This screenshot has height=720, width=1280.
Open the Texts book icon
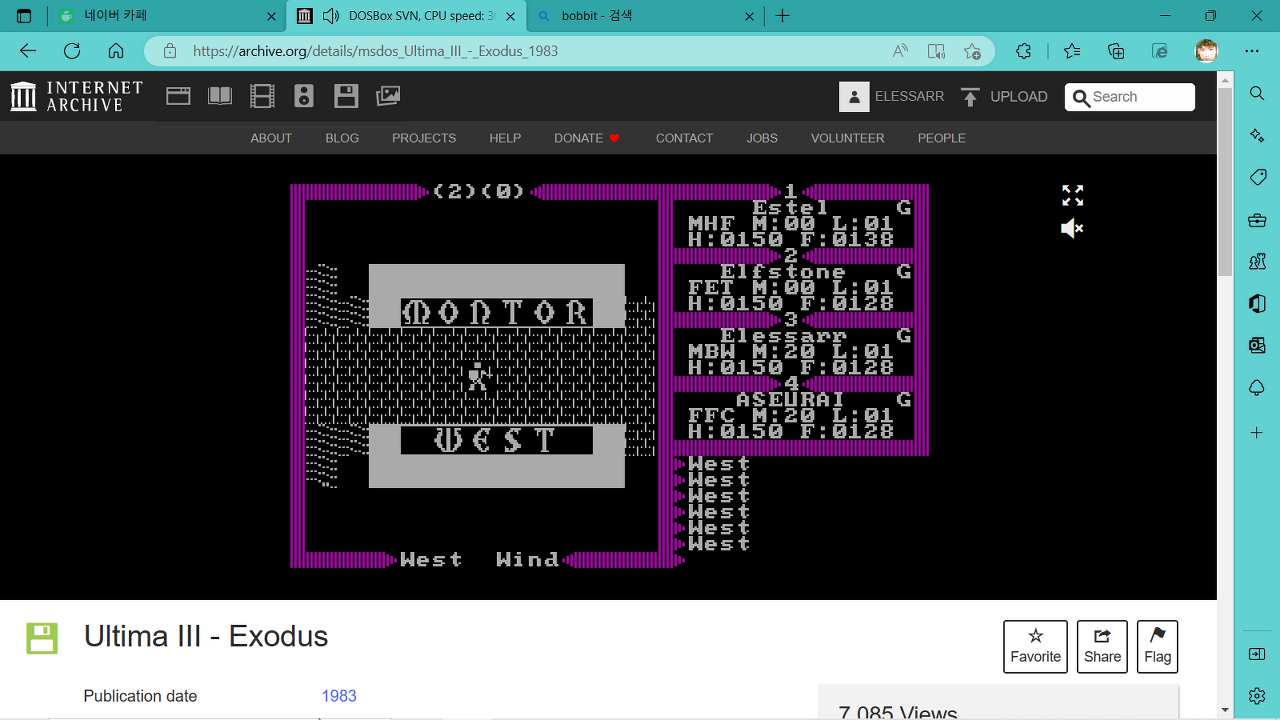(220, 96)
